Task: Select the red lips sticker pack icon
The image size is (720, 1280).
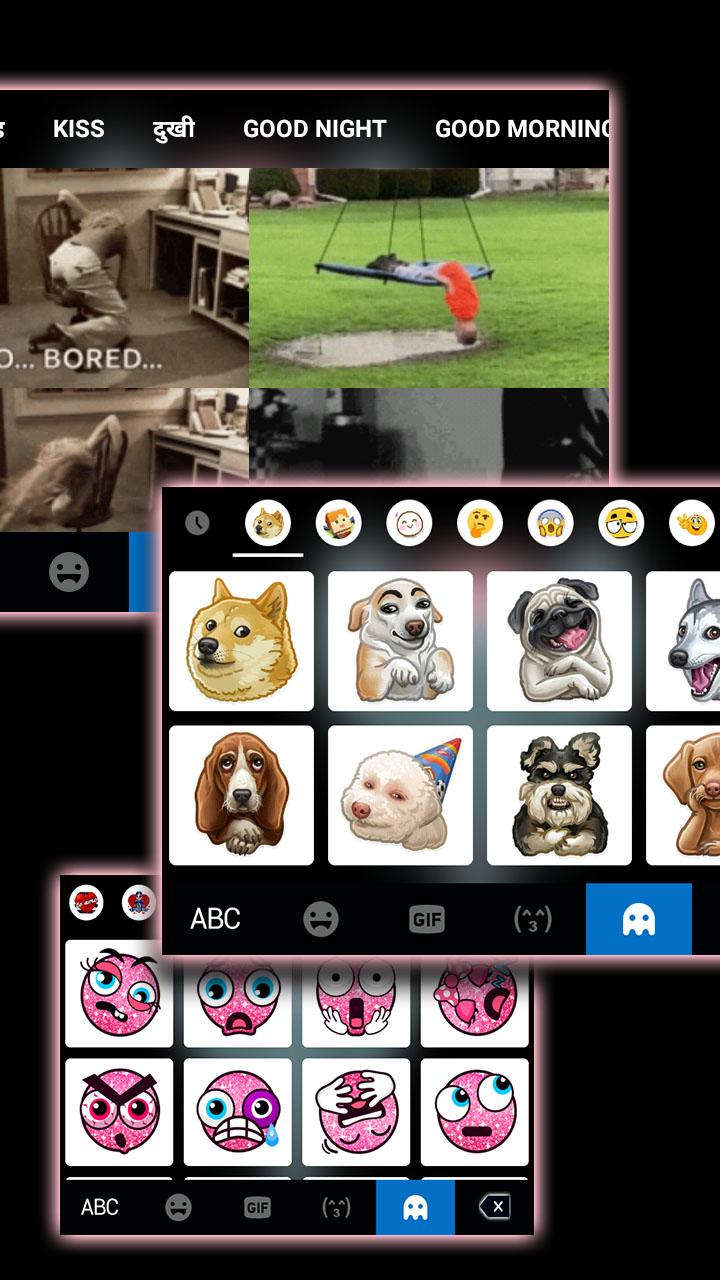Action: 87,903
